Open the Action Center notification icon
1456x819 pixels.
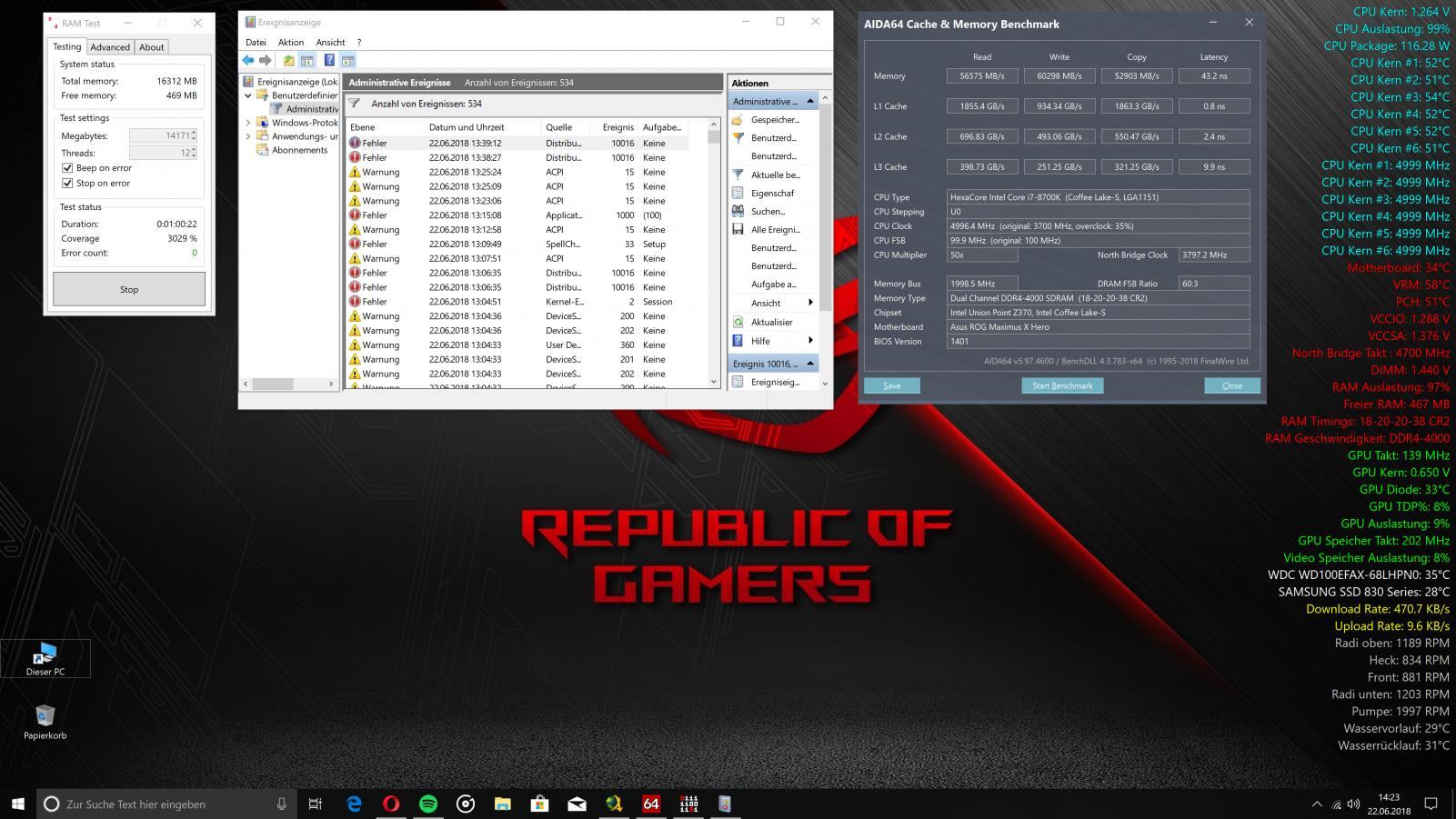(x=1431, y=804)
